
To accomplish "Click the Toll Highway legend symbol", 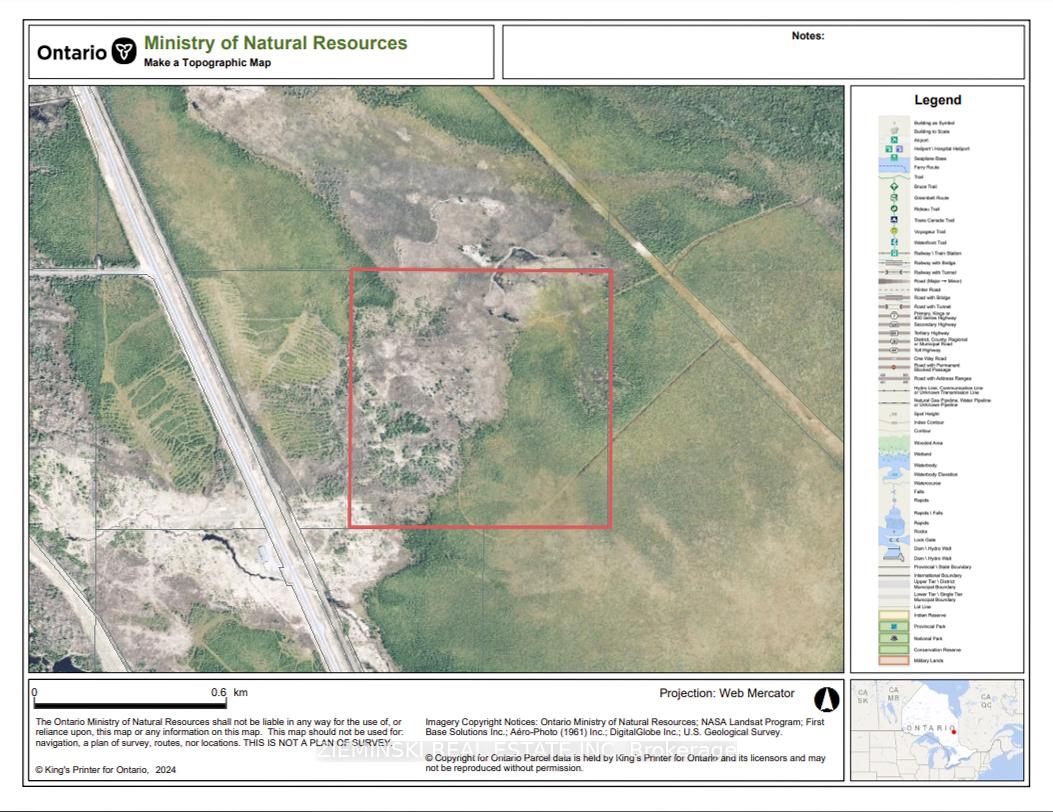I will click(894, 350).
